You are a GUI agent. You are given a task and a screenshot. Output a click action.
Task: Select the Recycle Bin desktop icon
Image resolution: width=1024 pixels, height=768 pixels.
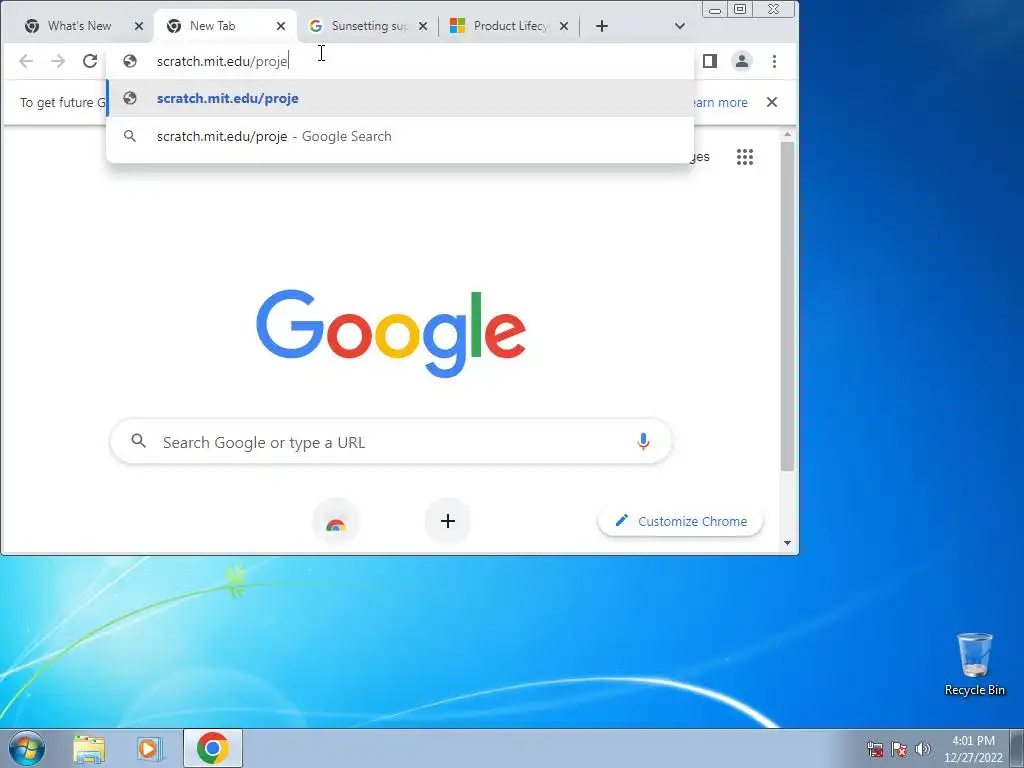pyautogui.click(x=975, y=664)
